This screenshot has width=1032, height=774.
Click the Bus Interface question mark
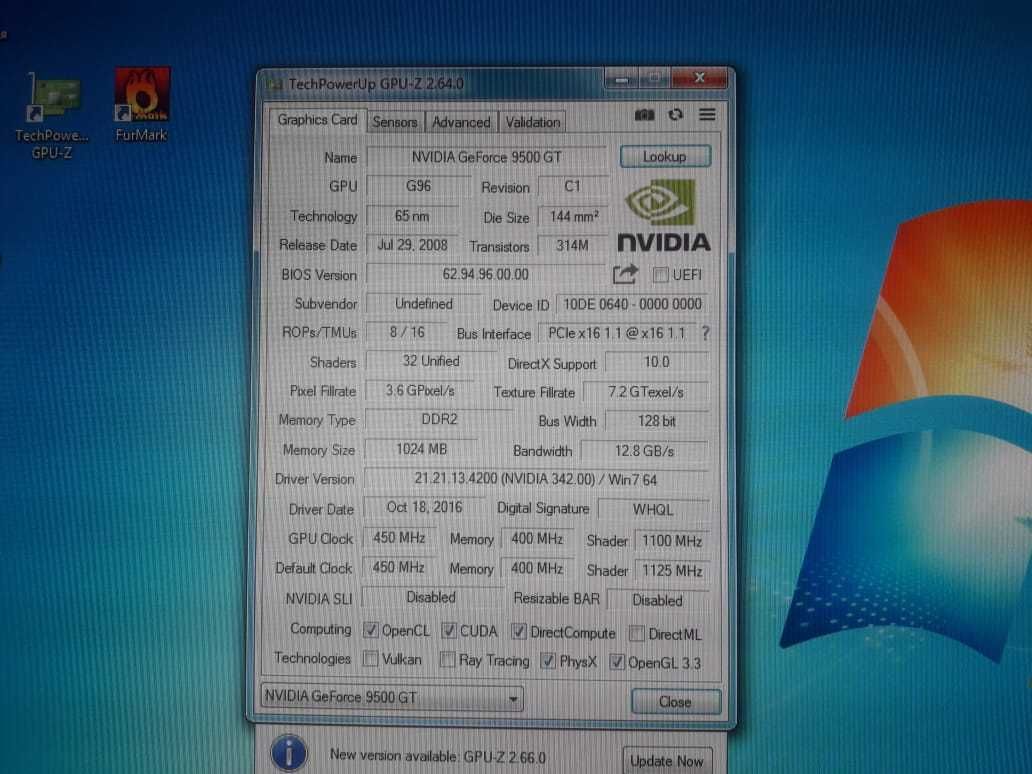click(x=706, y=333)
